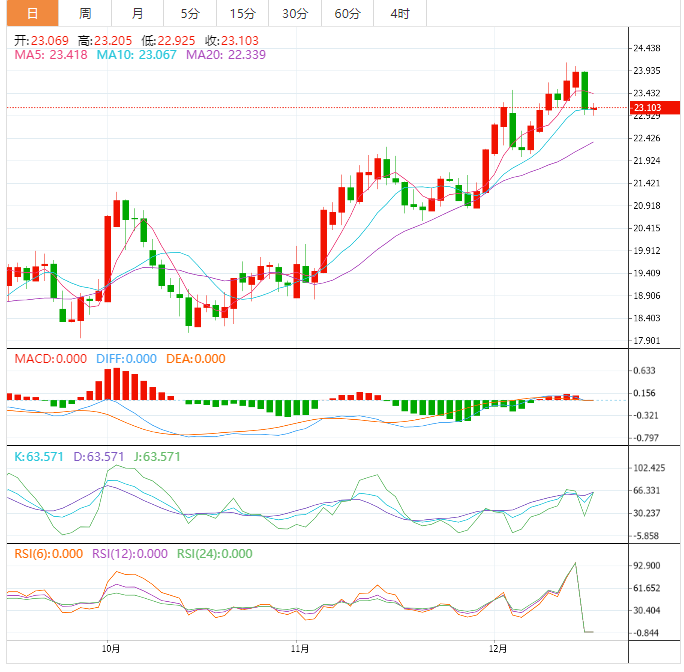Click the MA5:23.418 indicator label
The height and width of the screenshot is (672, 684).
pos(50,55)
